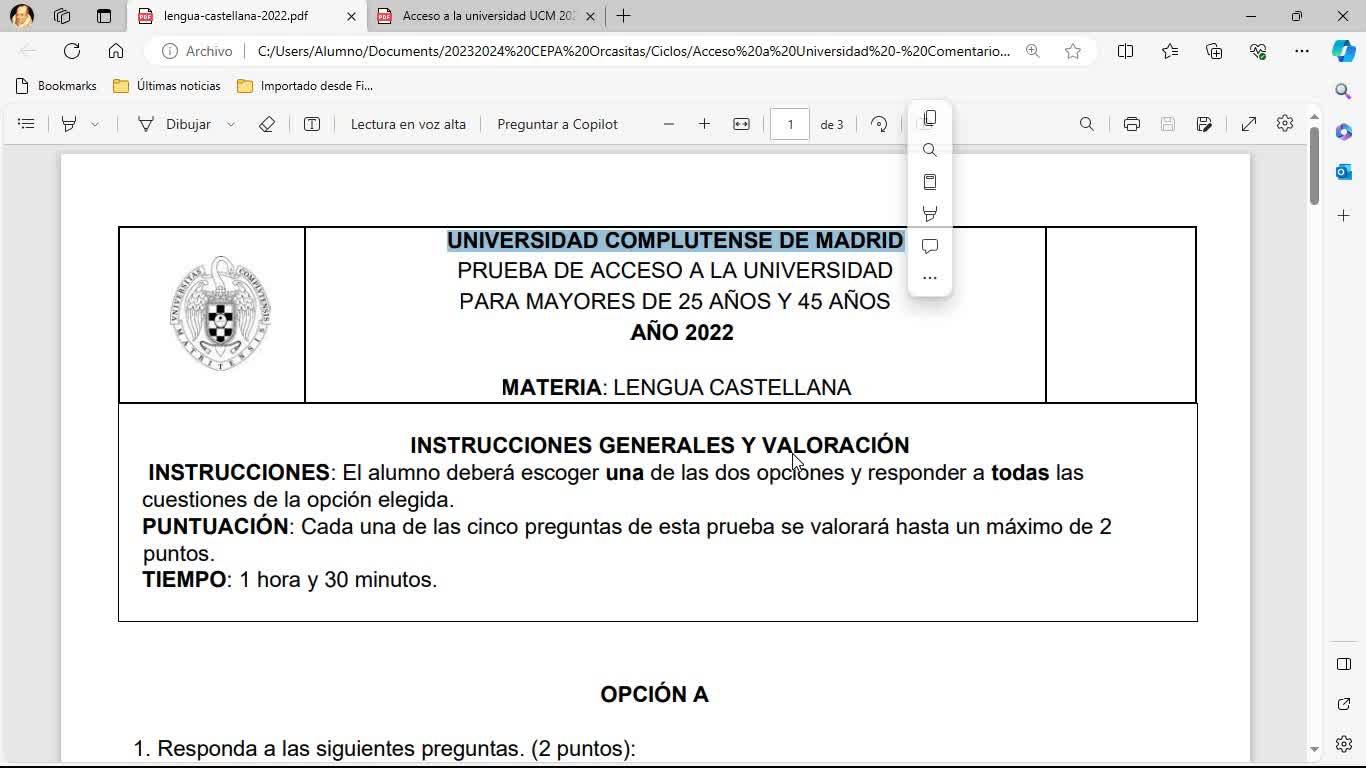Open sidebar settings gear
Screen dimensions: 1366x768
1344,744
